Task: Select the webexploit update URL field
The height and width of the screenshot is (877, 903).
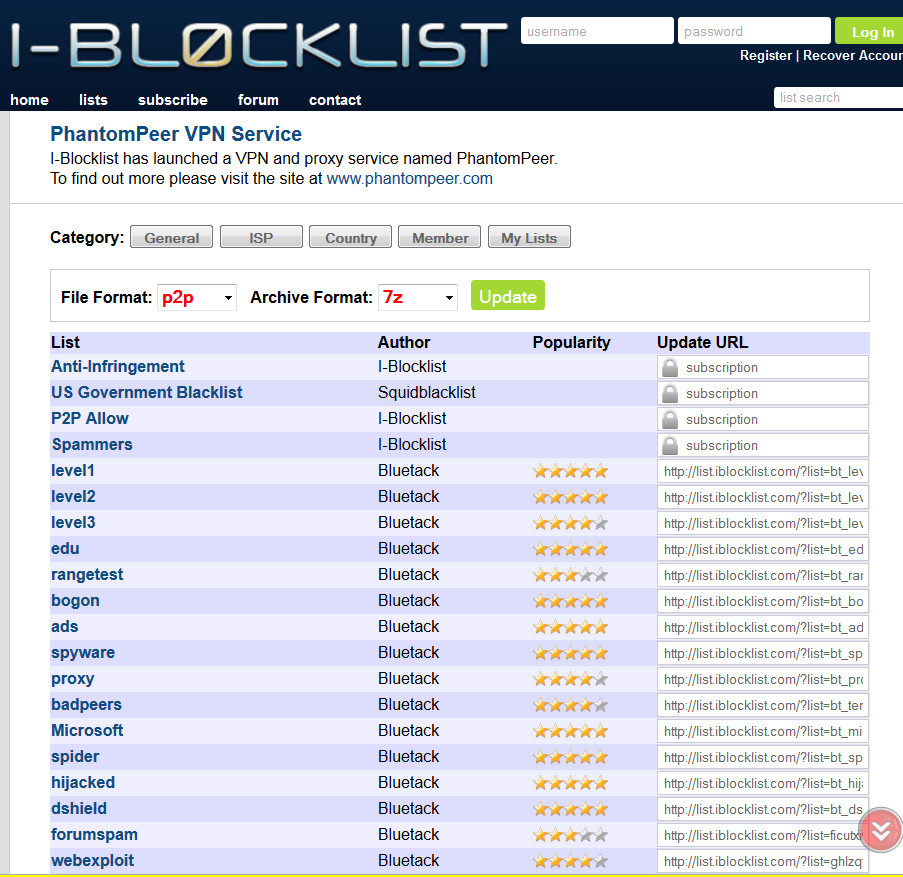Action: point(762,861)
